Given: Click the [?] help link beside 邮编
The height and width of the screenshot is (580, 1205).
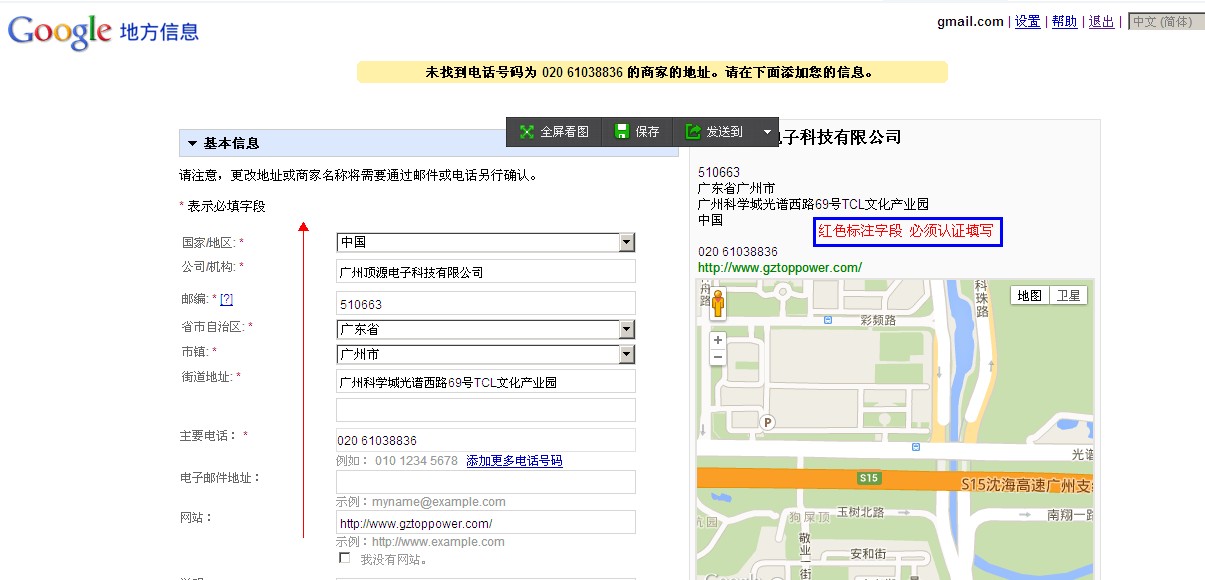Looking at the screenshot, I should click(x=226, y=299).
